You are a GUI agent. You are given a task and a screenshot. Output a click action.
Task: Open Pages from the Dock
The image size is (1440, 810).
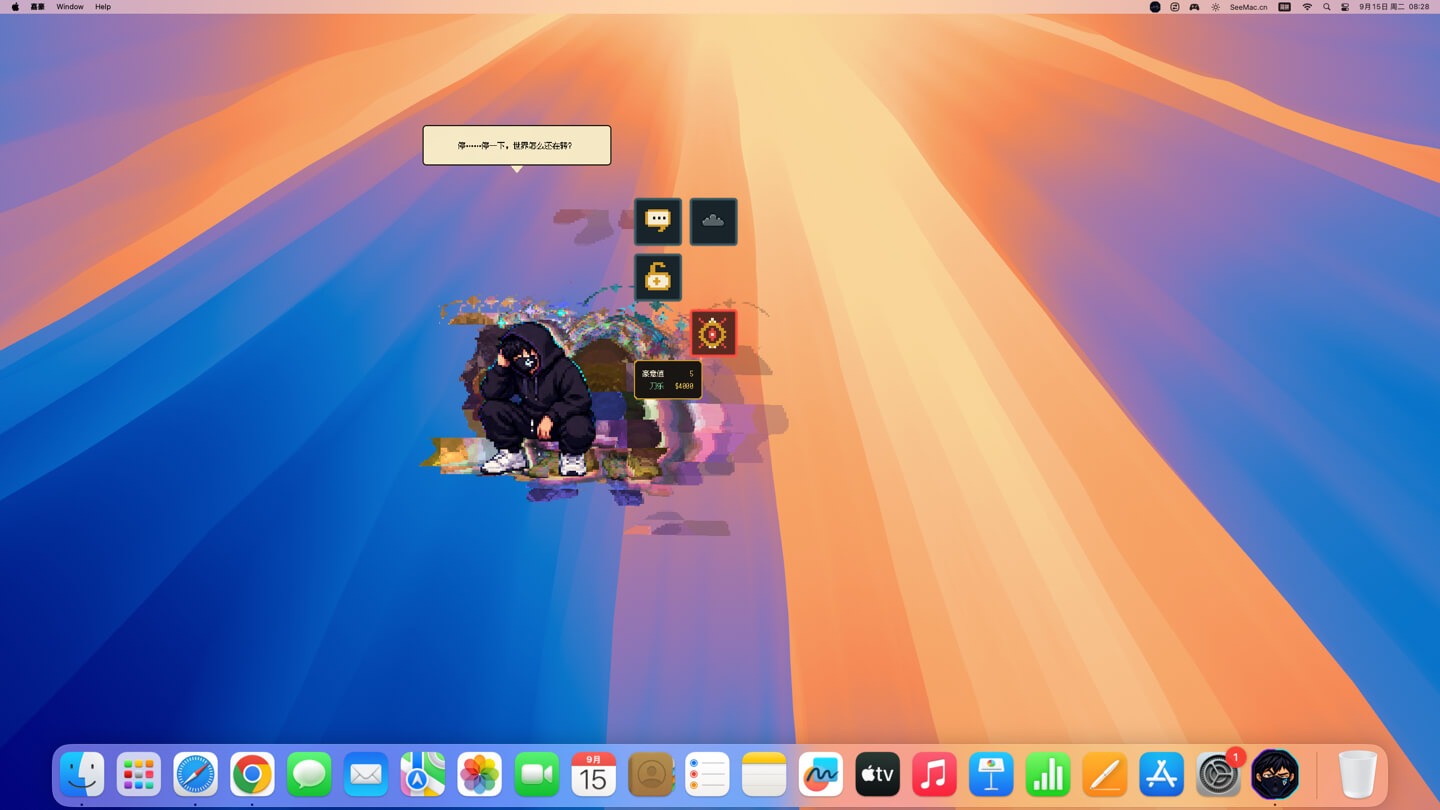1105,775
